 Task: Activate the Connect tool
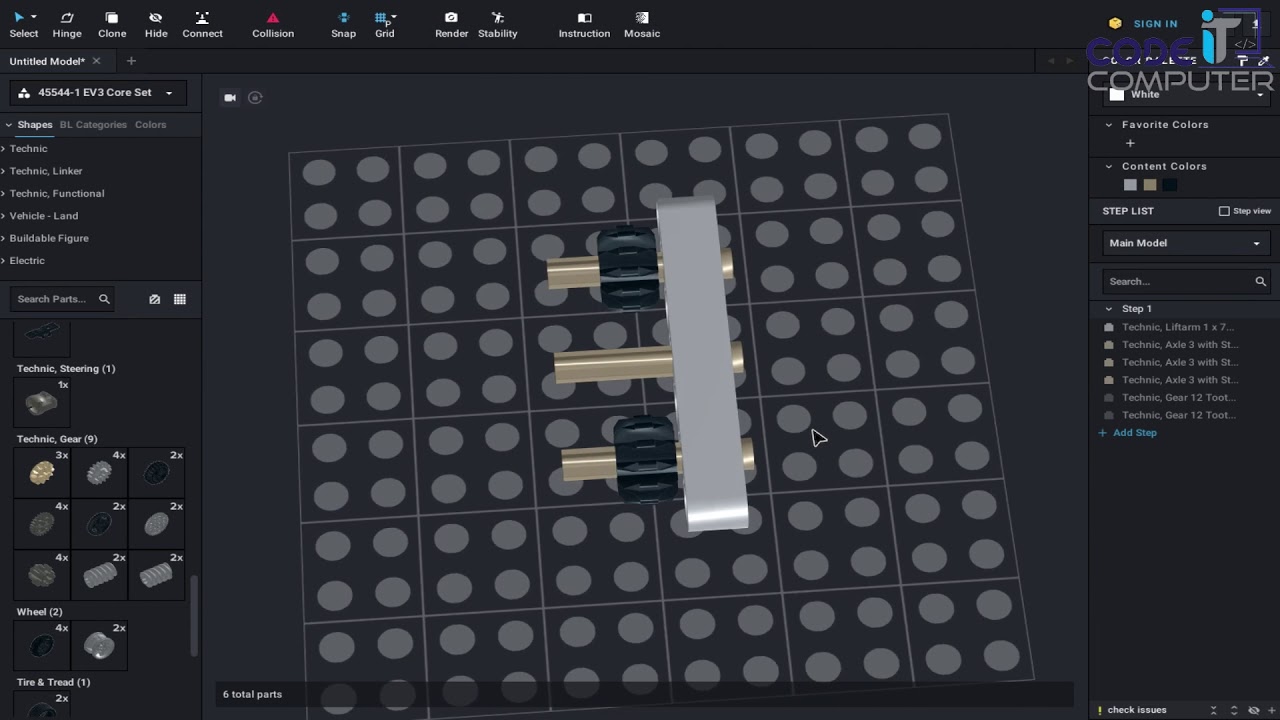pyautogui.click(x=202, y=24)
